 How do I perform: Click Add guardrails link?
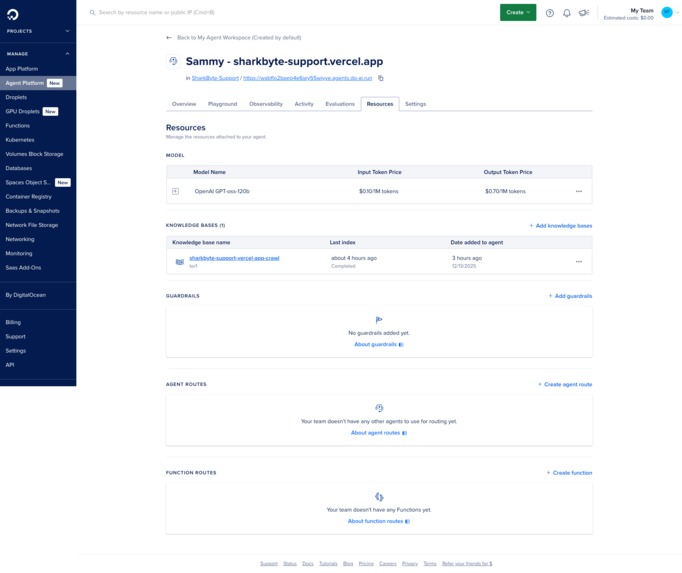[570, 296]
